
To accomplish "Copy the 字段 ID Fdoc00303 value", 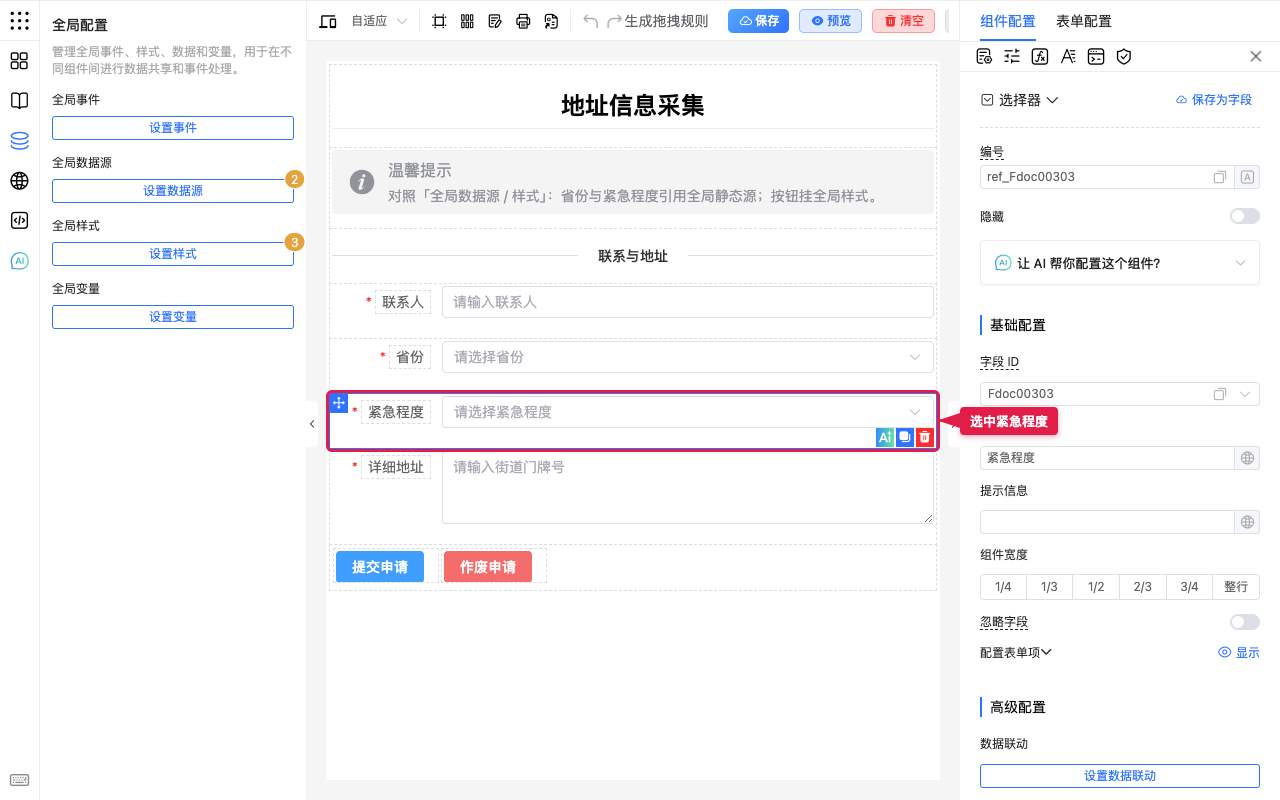I will point(1220,394).
